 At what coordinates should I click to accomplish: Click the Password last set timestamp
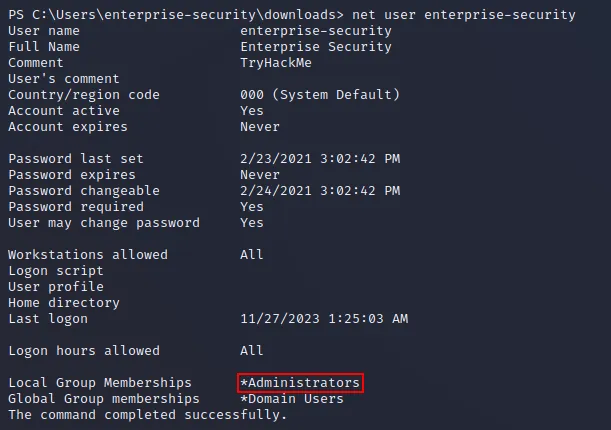[320, 159]
